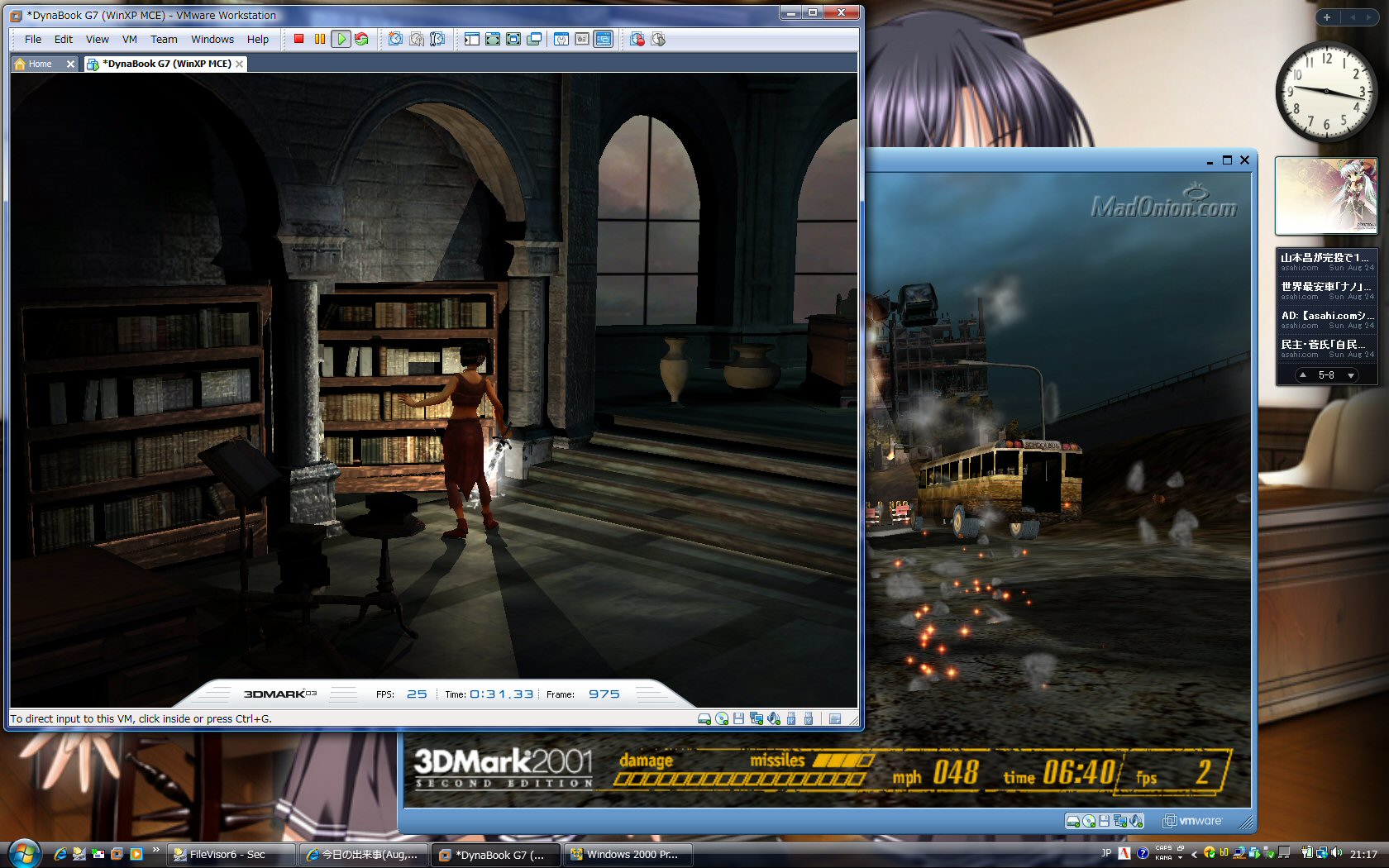
Task: Select the DynaBook G7 (WinXP MCE) tab
Action: coord(166,64)
